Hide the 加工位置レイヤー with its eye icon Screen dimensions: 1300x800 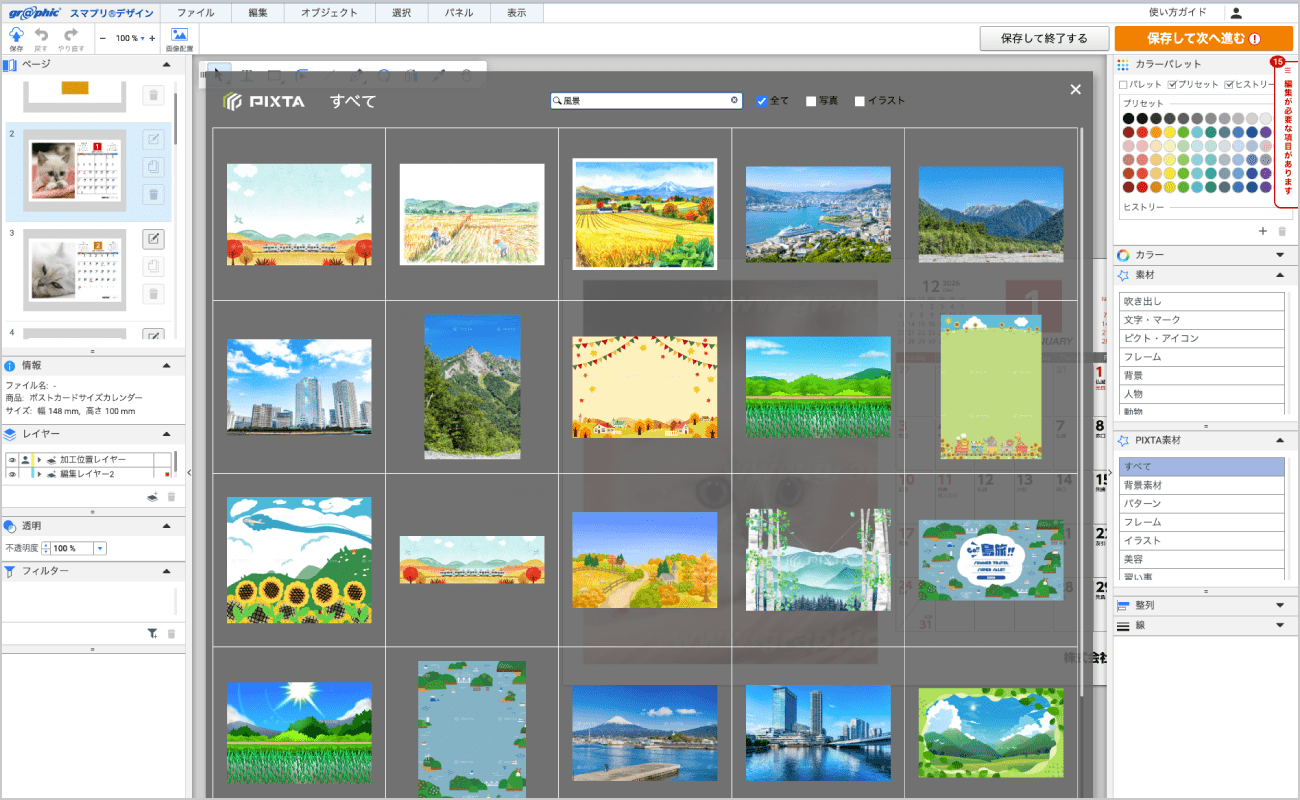coord(11,460)
